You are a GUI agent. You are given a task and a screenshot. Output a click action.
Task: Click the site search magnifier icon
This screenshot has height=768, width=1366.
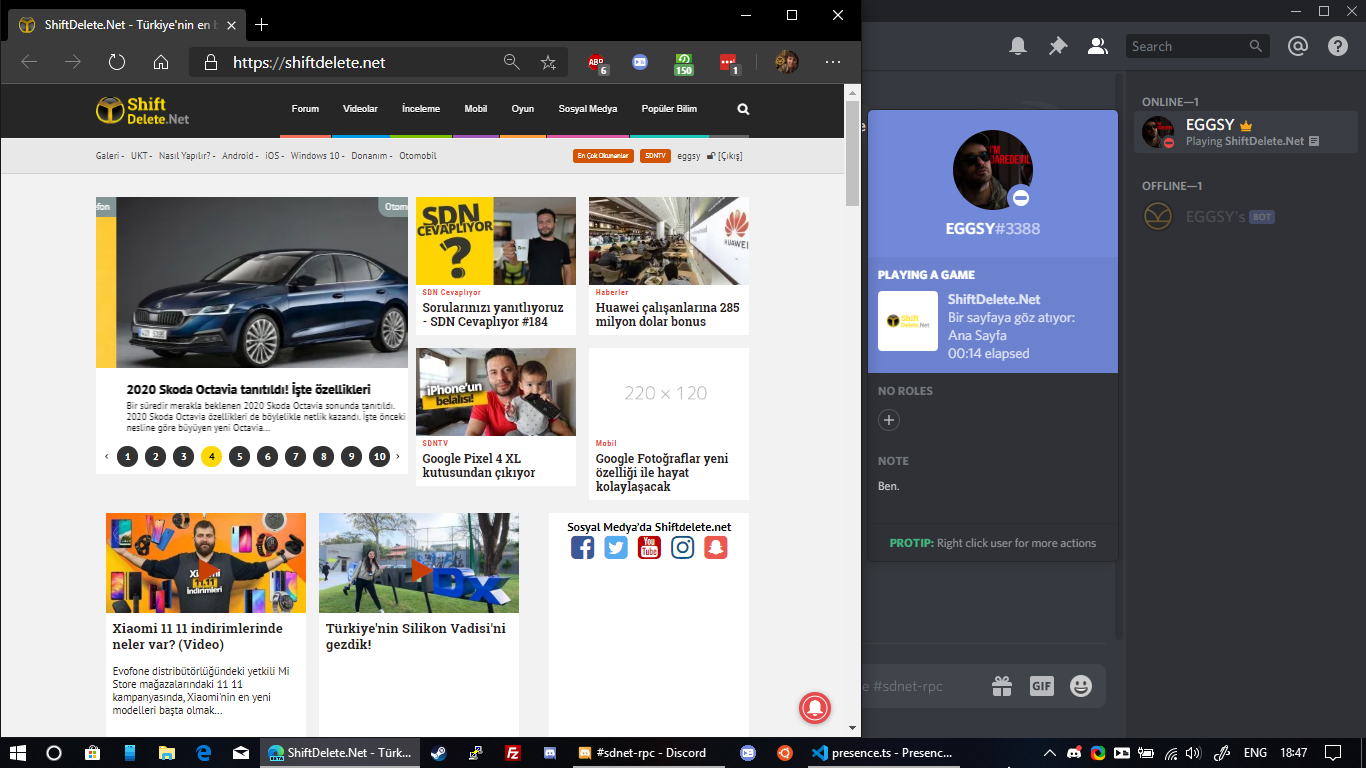tap(743, 109)
